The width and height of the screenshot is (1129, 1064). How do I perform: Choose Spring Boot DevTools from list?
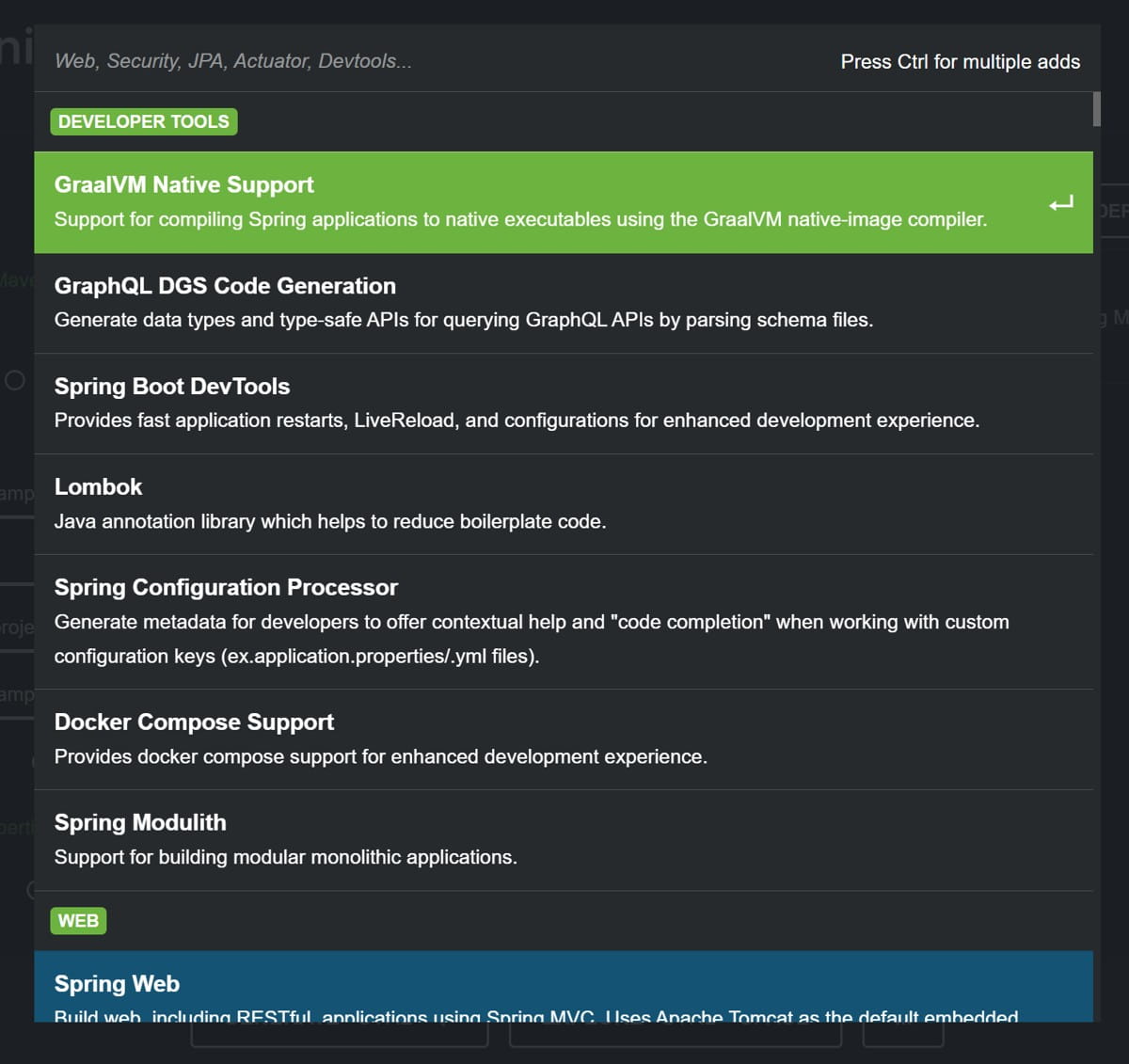point(172,387)
